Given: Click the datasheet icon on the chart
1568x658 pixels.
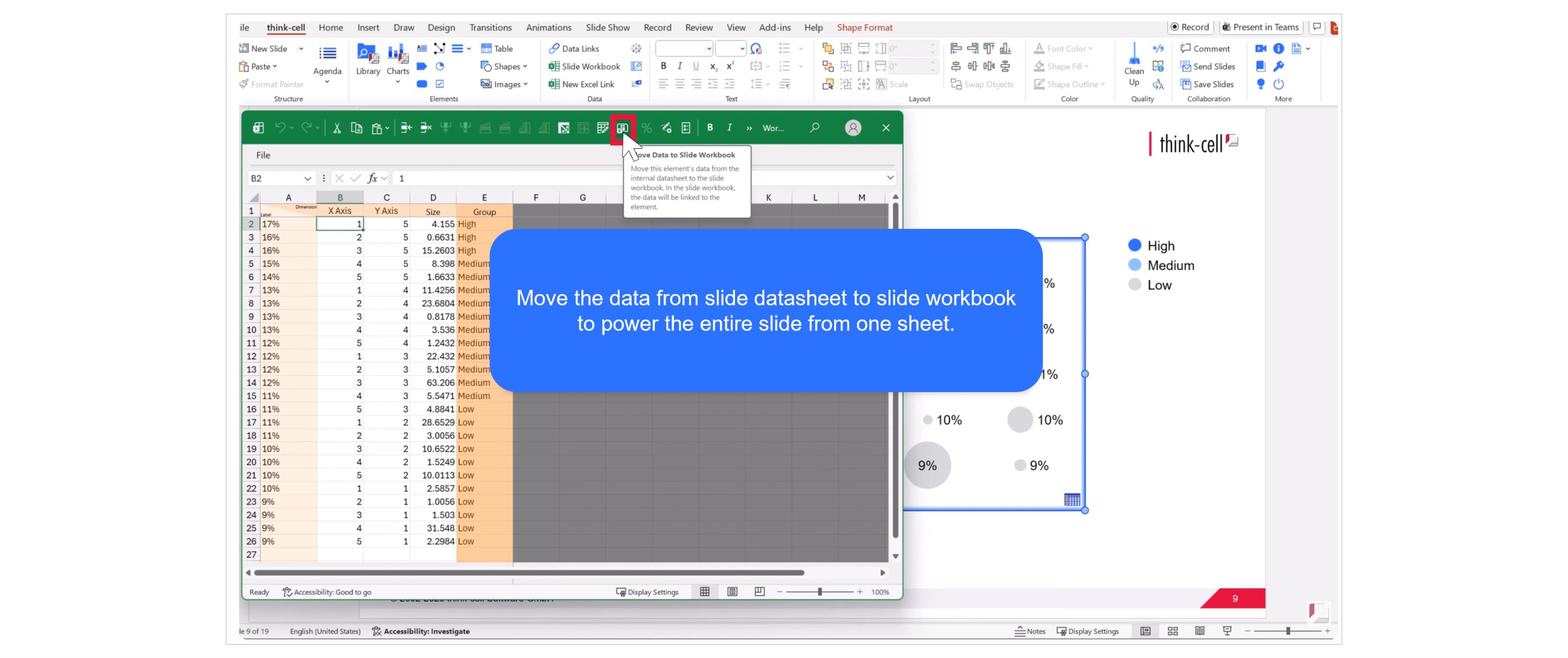Looking at the screenshot, I should click(1071, 500).
